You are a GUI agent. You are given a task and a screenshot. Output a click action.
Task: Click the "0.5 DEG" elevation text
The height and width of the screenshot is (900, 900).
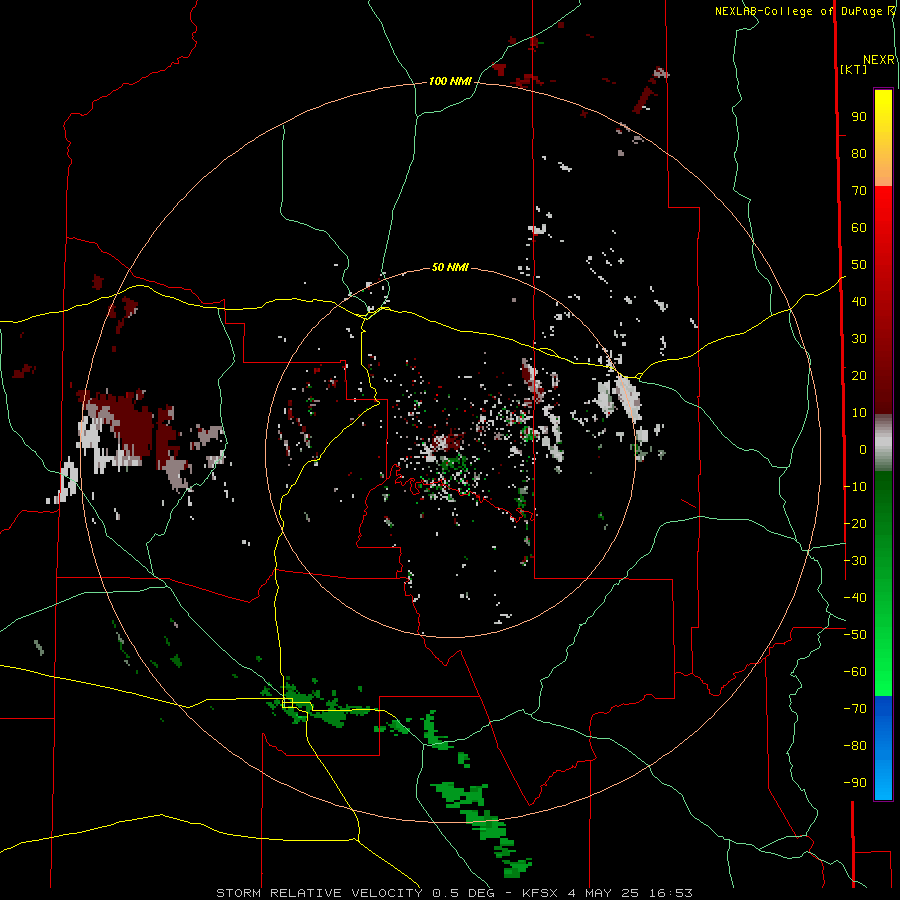point(462,893)
